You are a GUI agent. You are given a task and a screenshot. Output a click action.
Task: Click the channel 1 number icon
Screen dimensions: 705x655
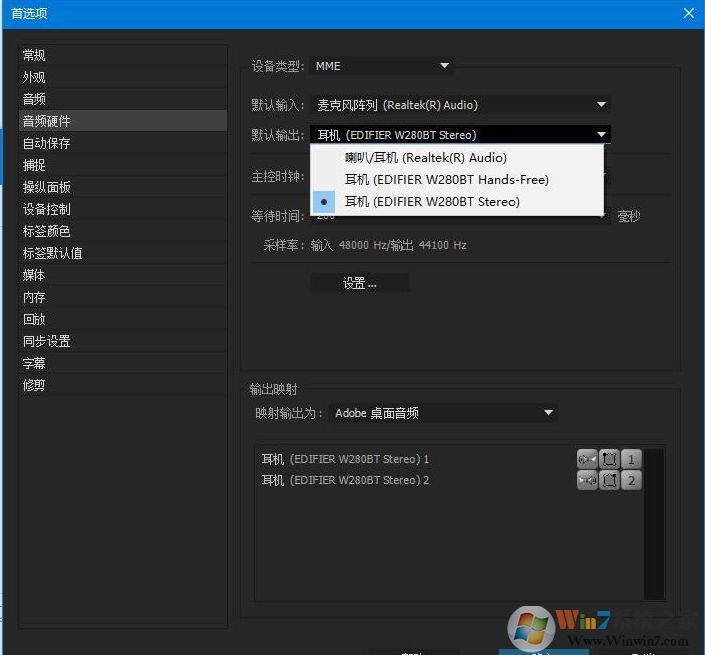tap(631, 459)
